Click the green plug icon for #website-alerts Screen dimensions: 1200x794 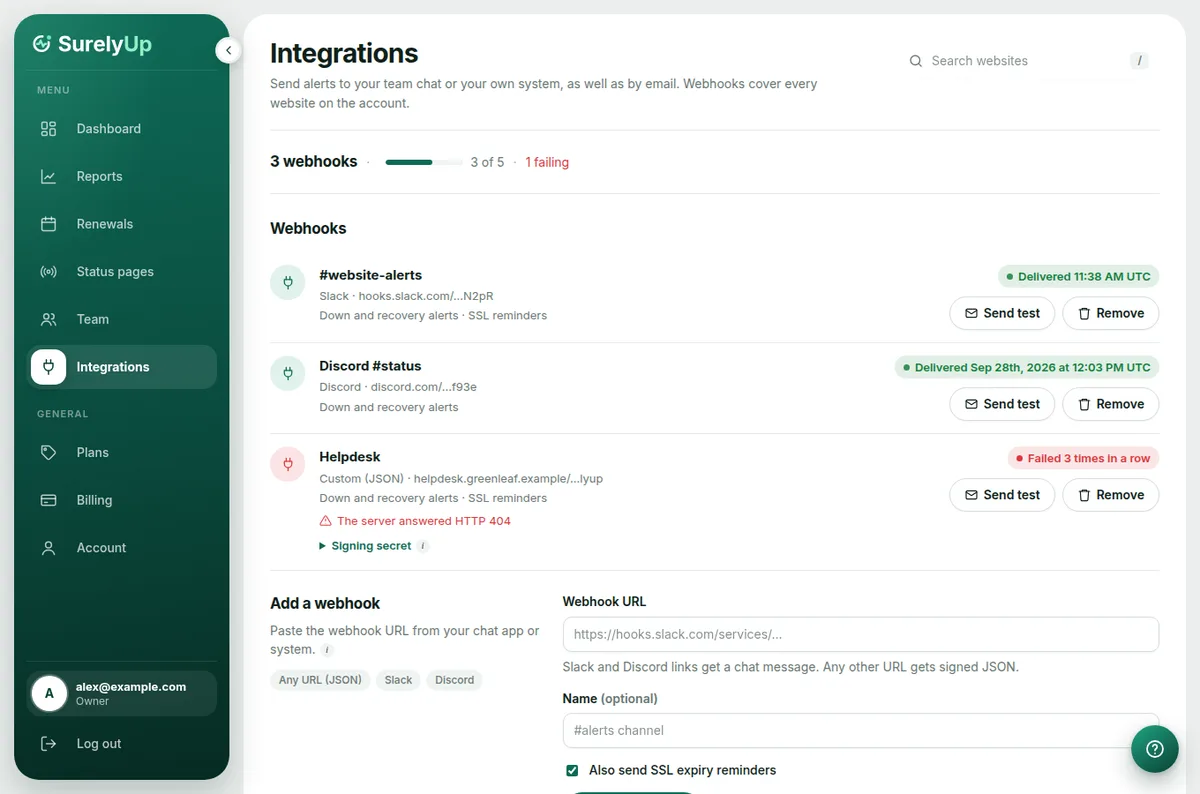coord(288,283)
